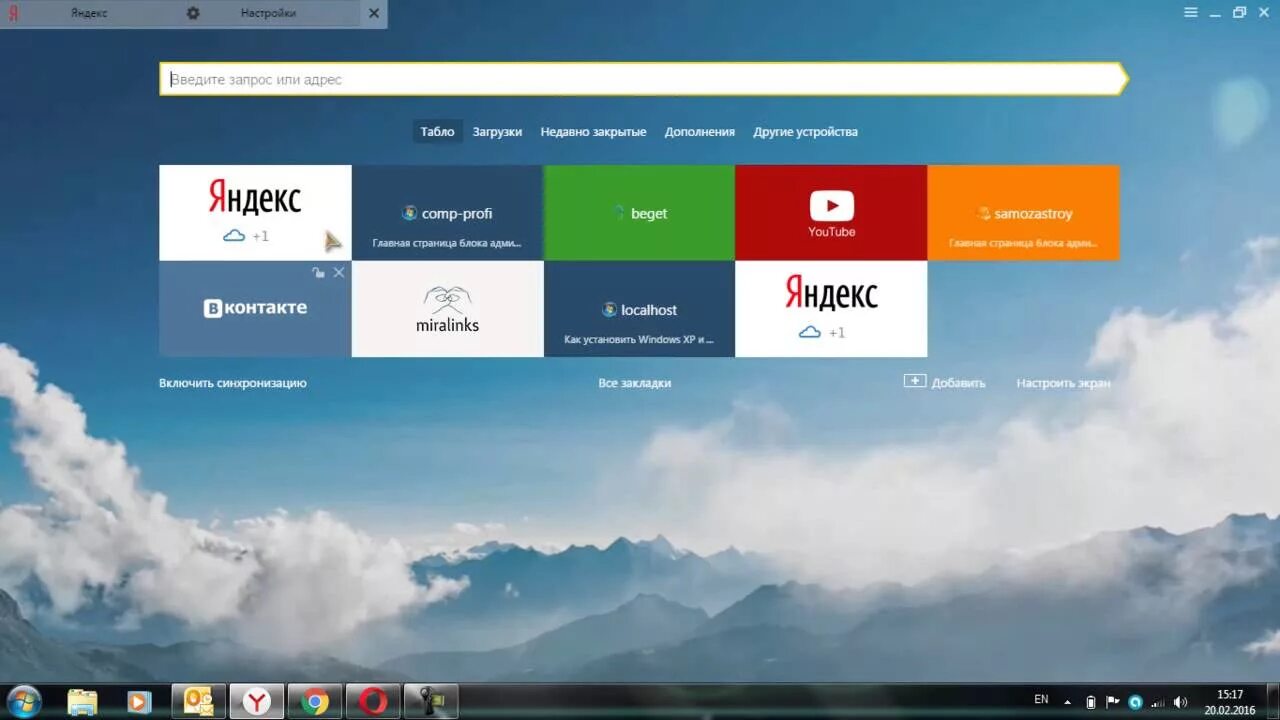Click the battery icon in the system tray
This screenshot has width=1280, height=720.
pos(1091,702)
